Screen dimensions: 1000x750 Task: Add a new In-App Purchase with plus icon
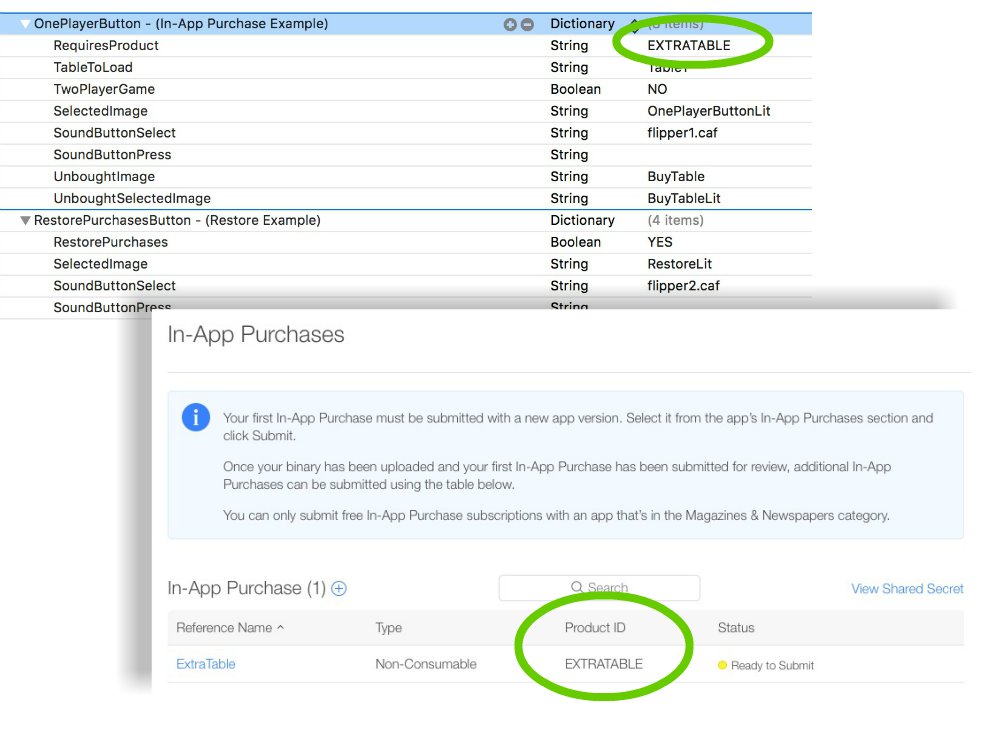339,589
